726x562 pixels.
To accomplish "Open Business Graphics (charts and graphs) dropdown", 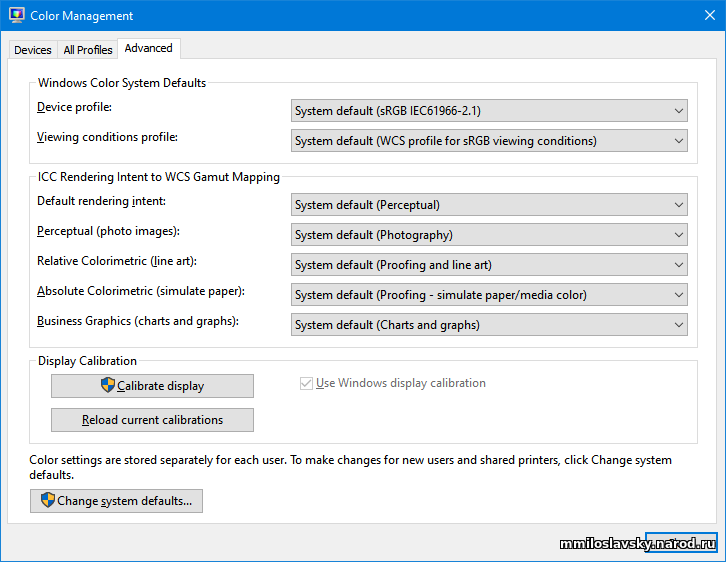I will 489,325.
